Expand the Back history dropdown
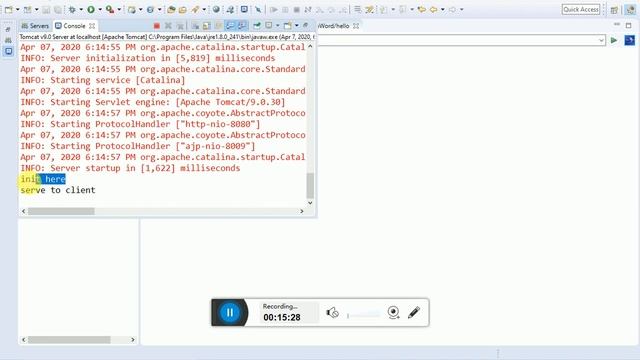This screenshot has height=360, width=640. [x=442, y=9]
